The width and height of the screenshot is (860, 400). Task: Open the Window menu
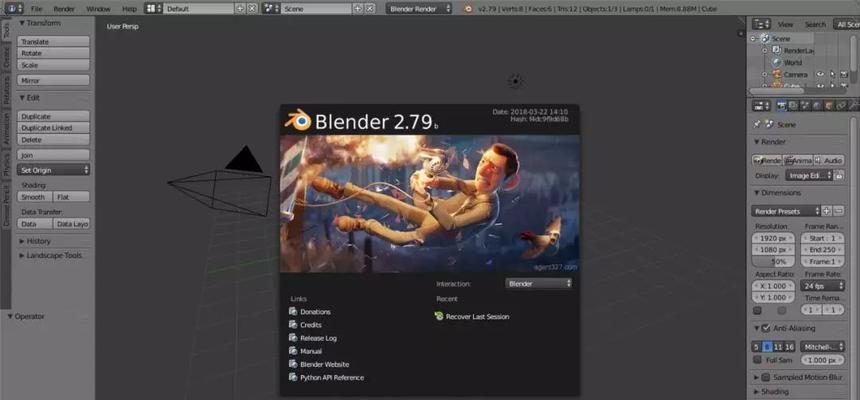tap(98, 9)
